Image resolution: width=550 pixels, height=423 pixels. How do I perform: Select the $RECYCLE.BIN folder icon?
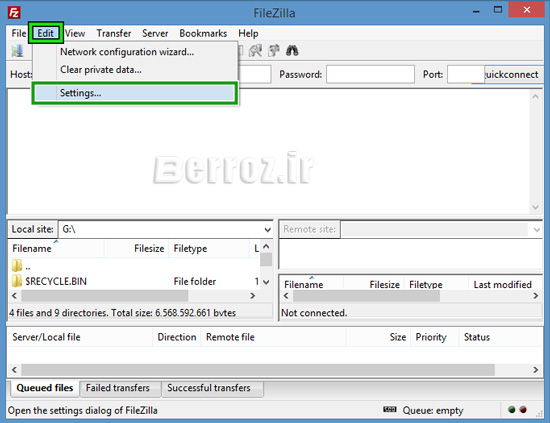(x=17, y=281)
